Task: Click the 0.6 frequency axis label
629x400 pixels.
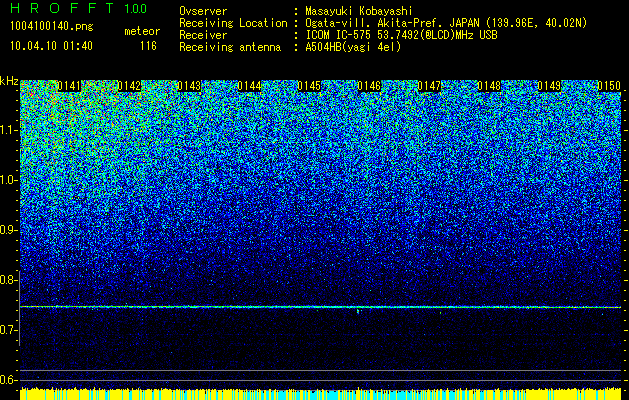Action: (9, 380)
